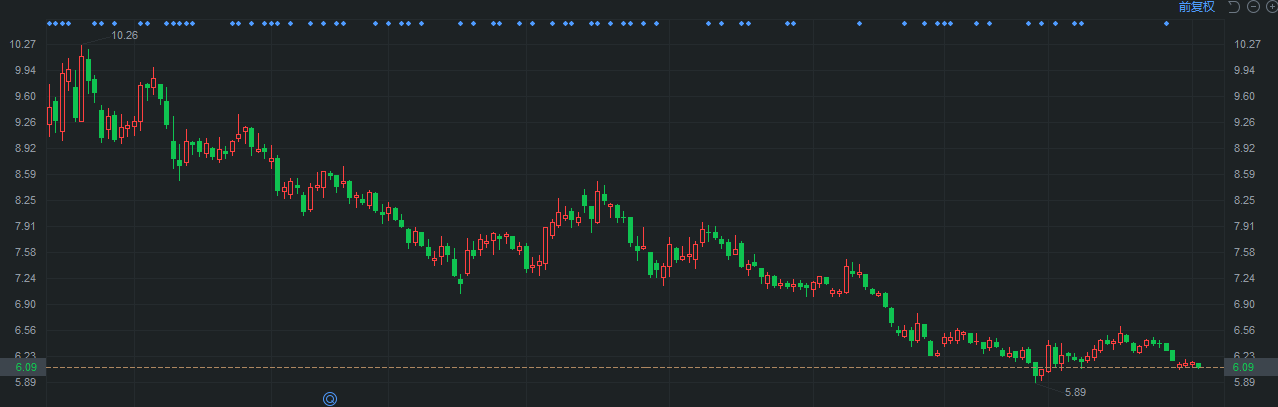The image size is (1278, 407).
Task: Click the first blue diamond marker at top left
Action: pos(49,23)
